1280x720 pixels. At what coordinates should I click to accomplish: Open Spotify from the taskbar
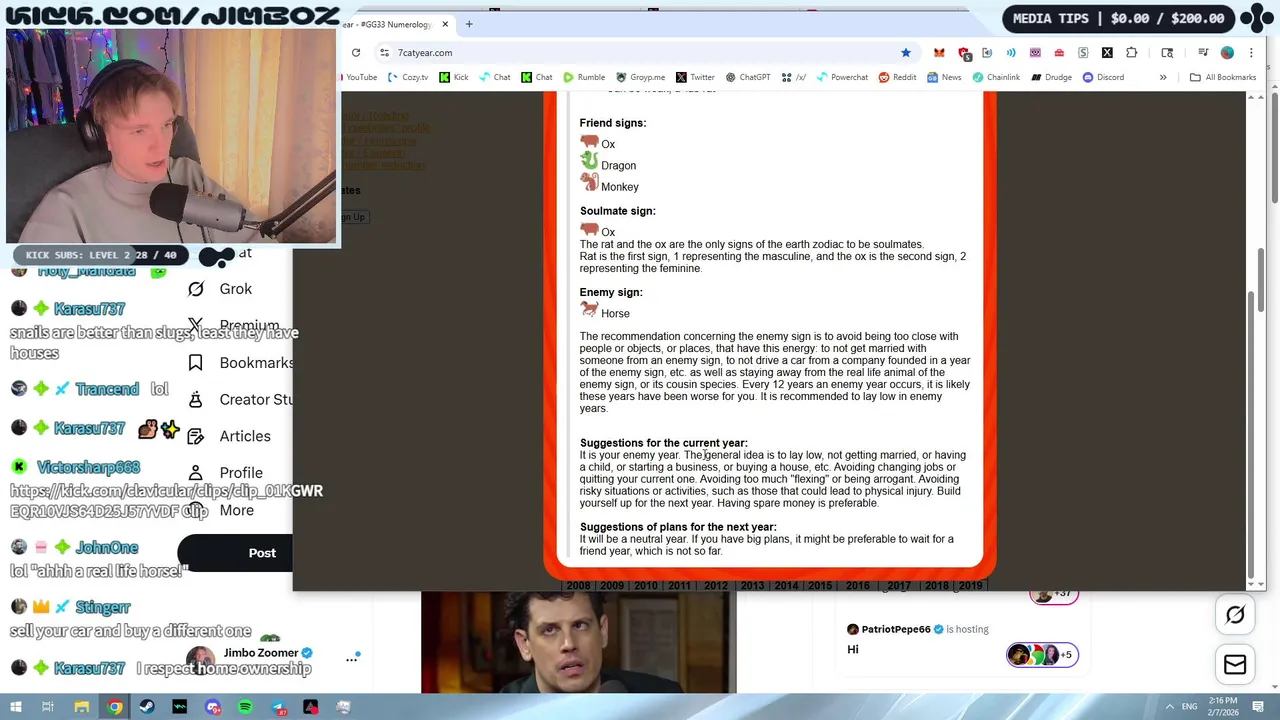coord(245,707)
